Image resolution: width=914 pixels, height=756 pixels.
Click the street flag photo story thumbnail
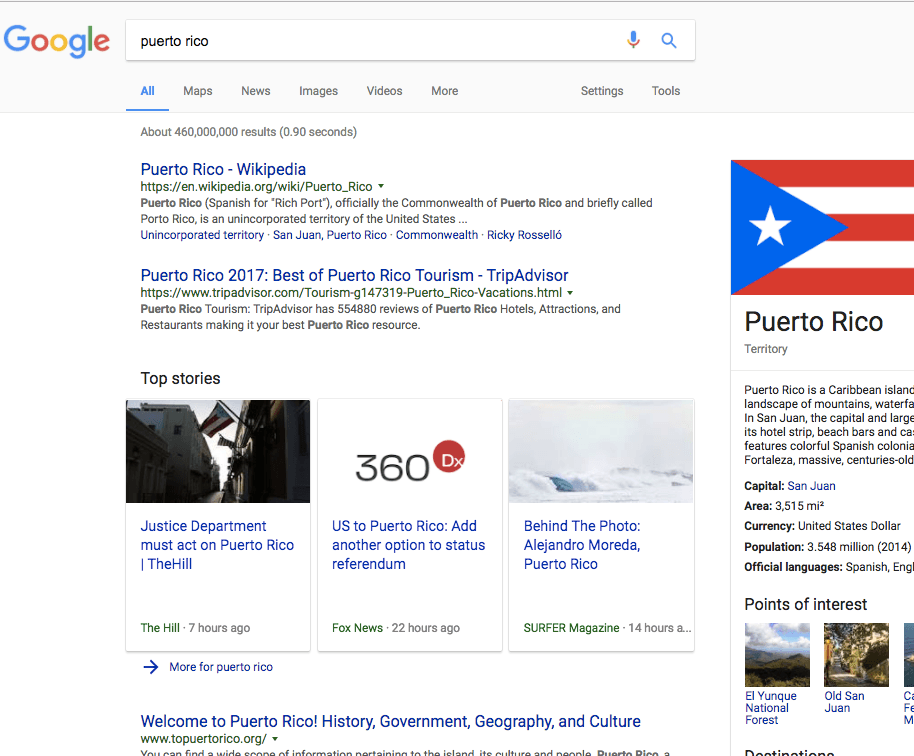click(218, 451)
